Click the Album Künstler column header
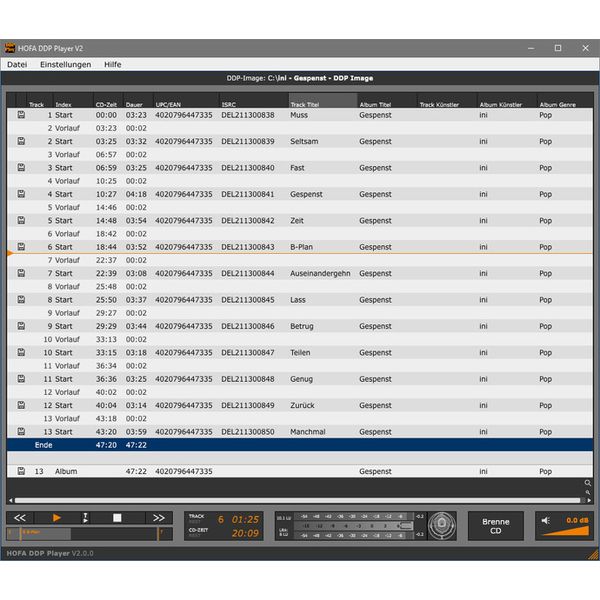This screenshot has width=600, height=600. pos(507,101)
